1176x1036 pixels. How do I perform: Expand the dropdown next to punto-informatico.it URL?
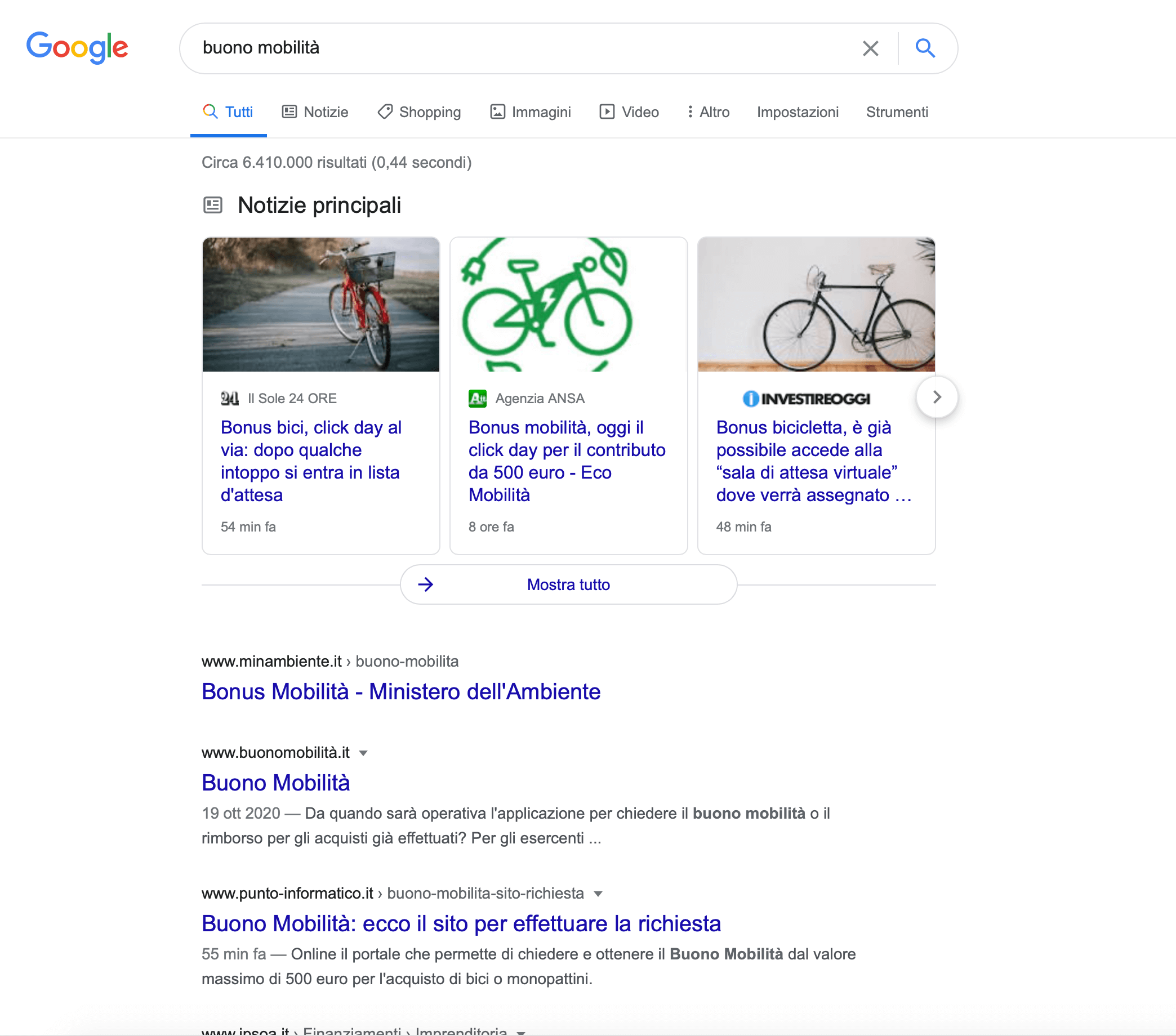point(598,894)
